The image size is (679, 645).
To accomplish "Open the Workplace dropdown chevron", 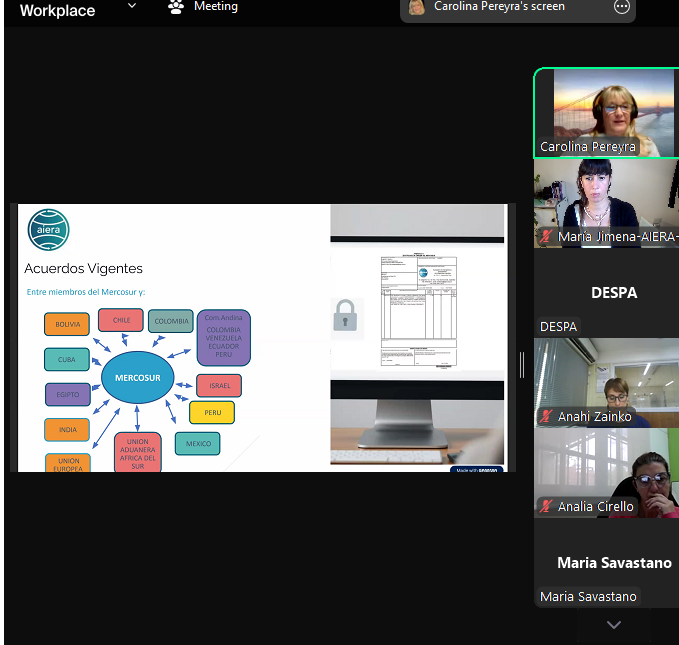I will tap(132, 6).
